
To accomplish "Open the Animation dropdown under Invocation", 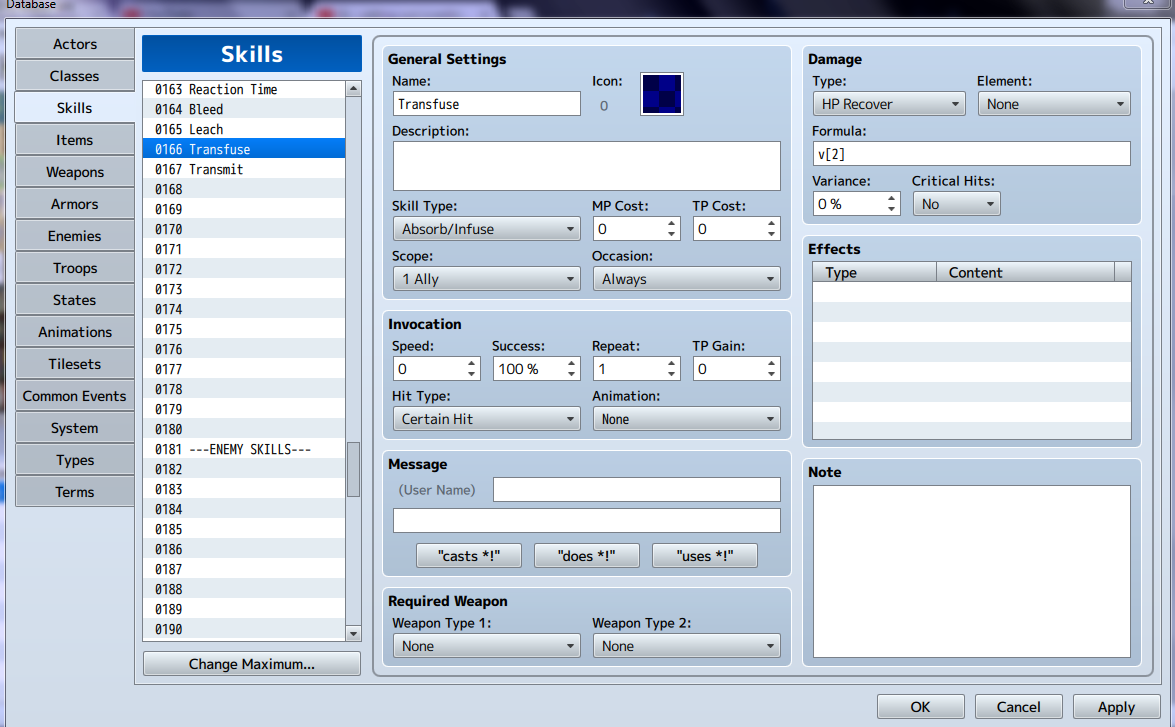I will point(686,418).
